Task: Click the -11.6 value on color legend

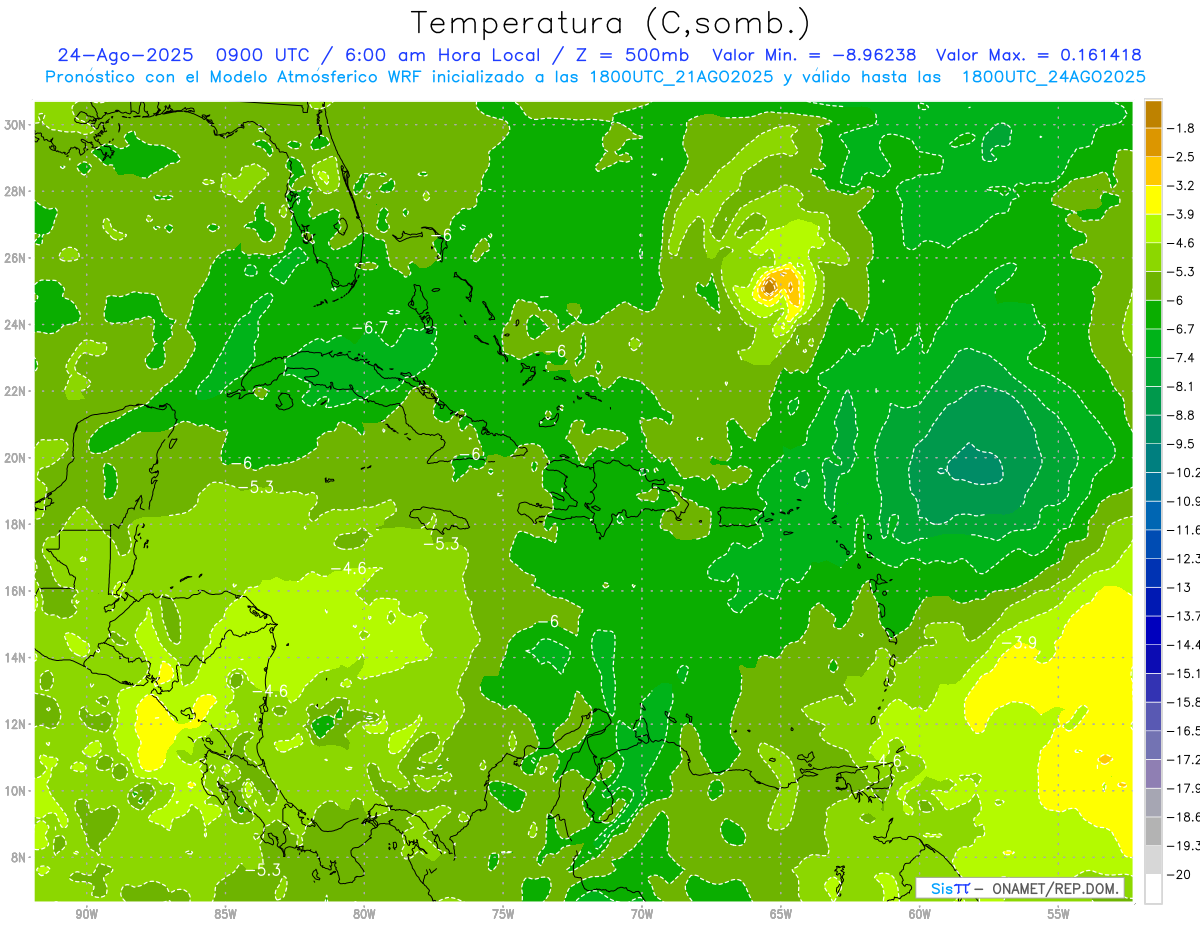Action: (x=1184, y=529)
